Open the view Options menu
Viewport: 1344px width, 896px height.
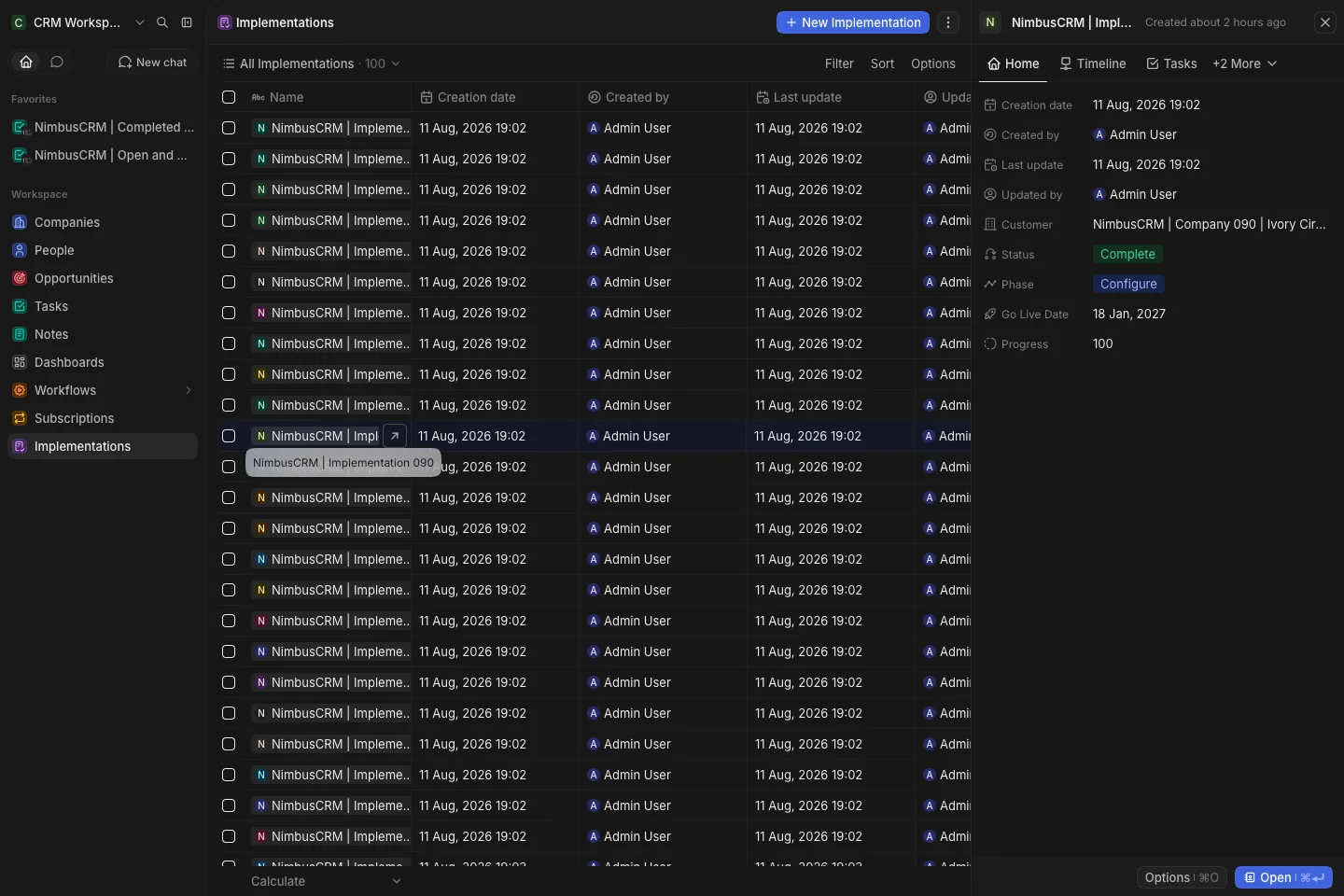pos(933,63)
